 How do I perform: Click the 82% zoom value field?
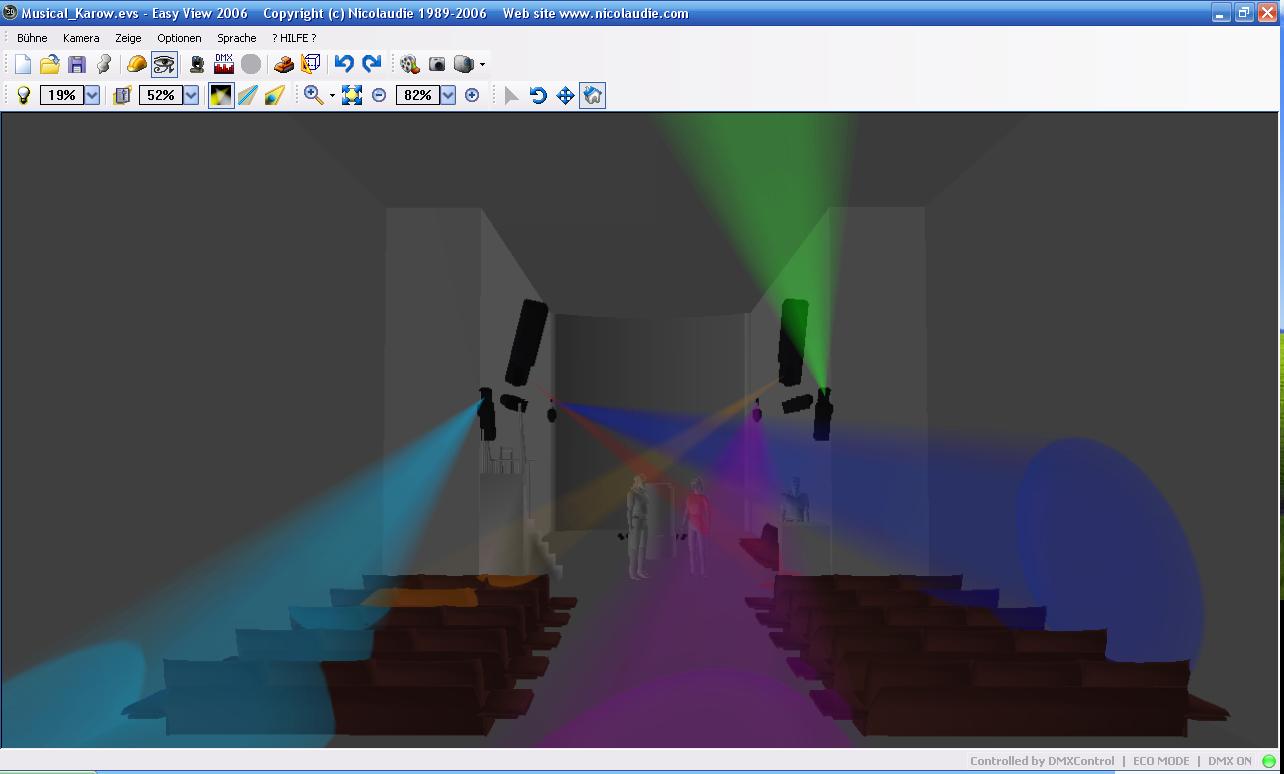tap(417, 95)
